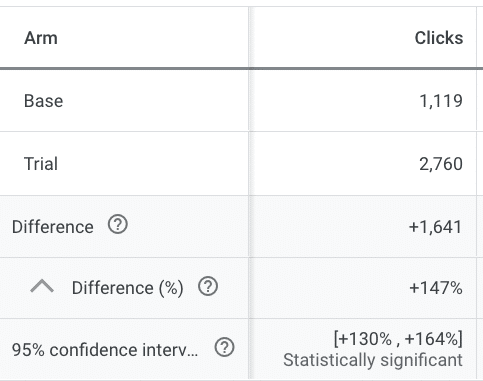Click the +1,641 difference value
The image size is (483, 381).
coord(435,227)
